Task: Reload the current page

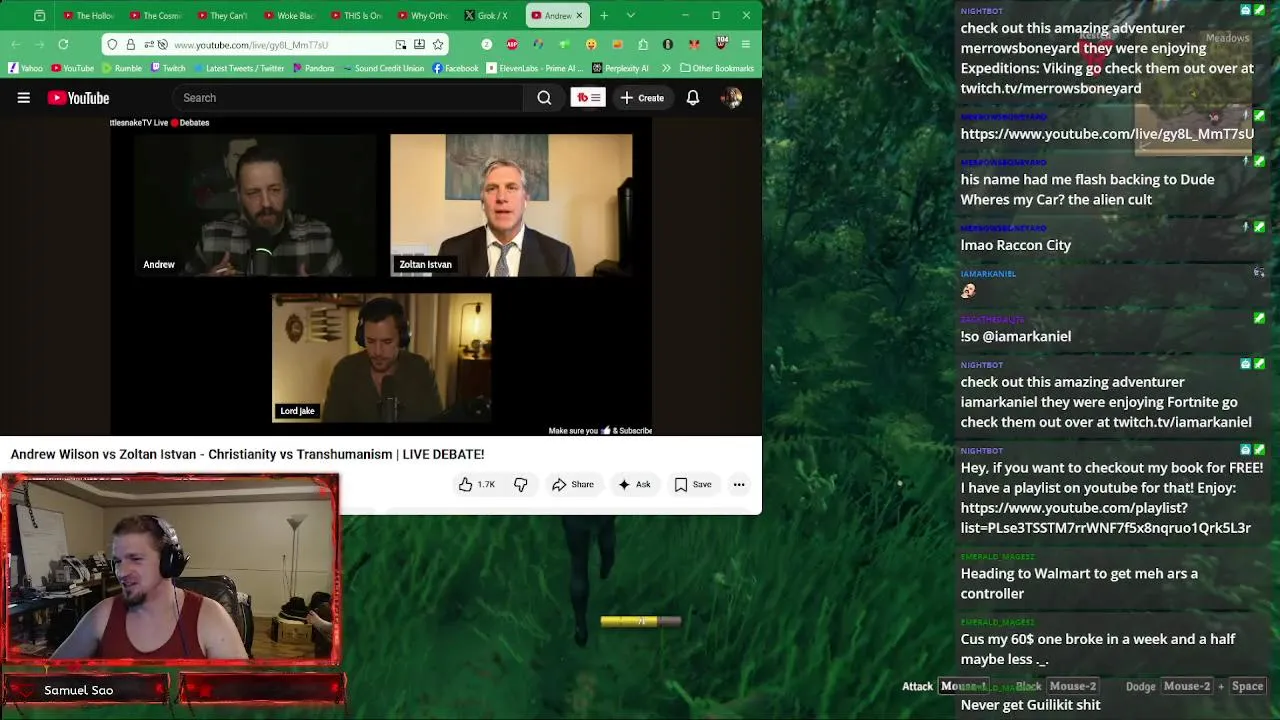Action: coord(63,44)
